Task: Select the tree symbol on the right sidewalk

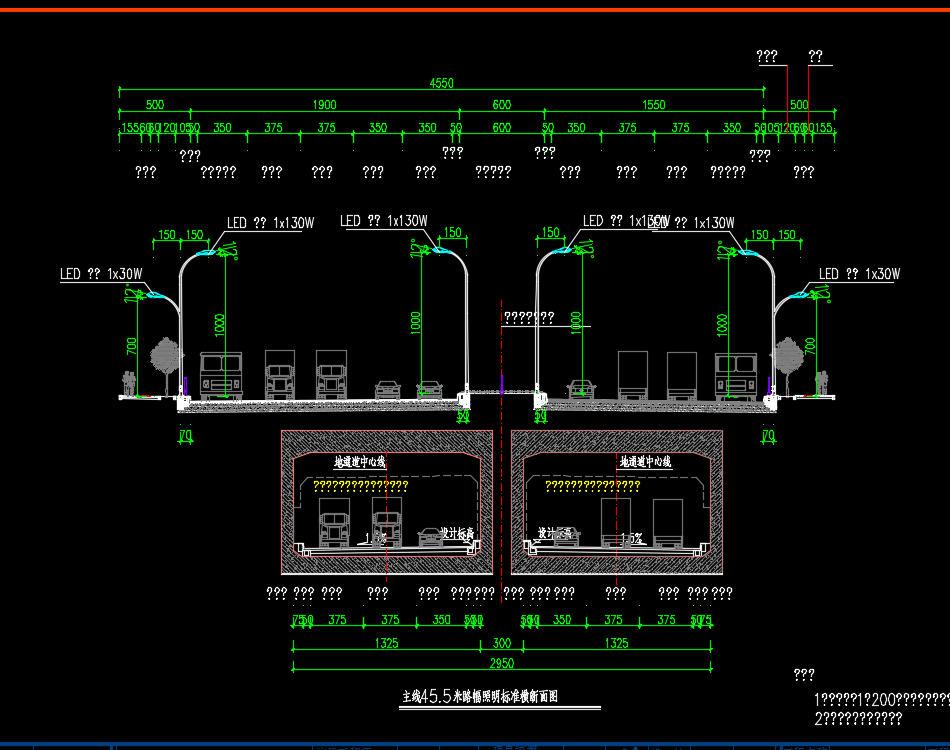Action: click(789, 365)
